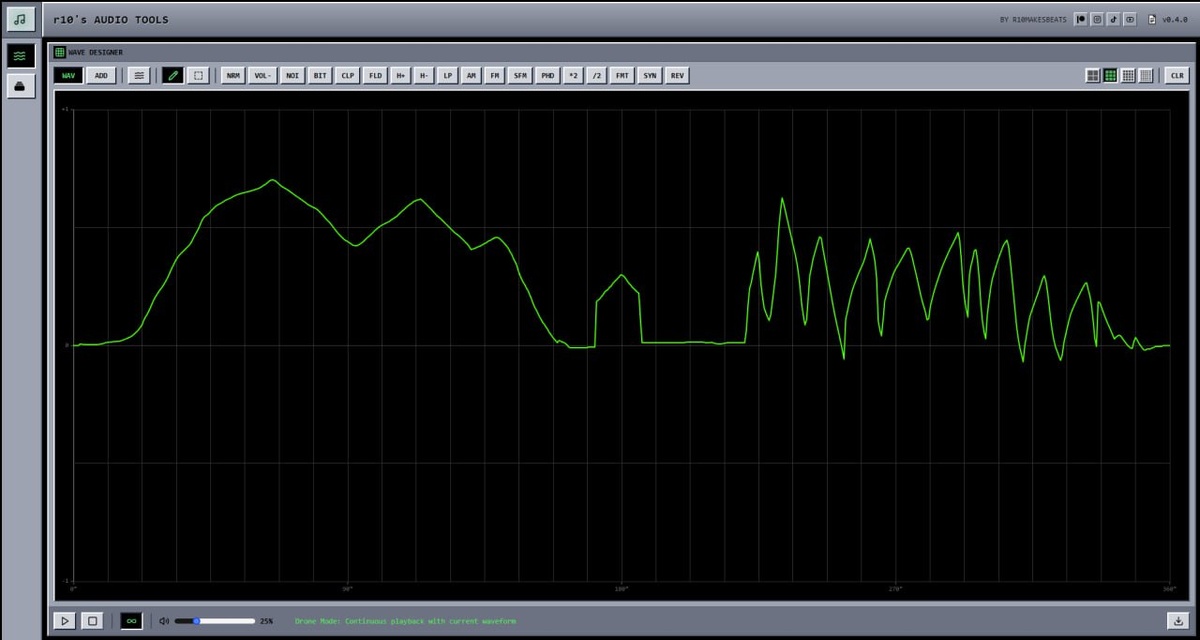
Task: Click the music note app logo icon
Action: (20, 19)
